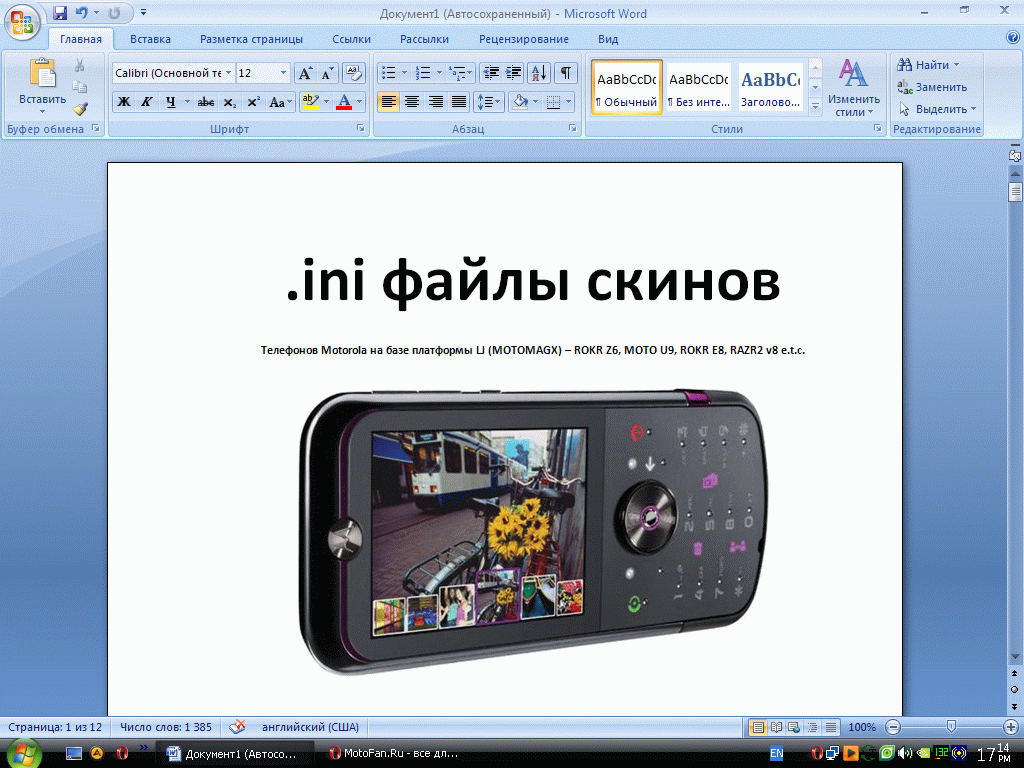The width and height of the screenshot is (1024, 768).
Task: Click the Заменить replace command
Action: coord(932,87)
